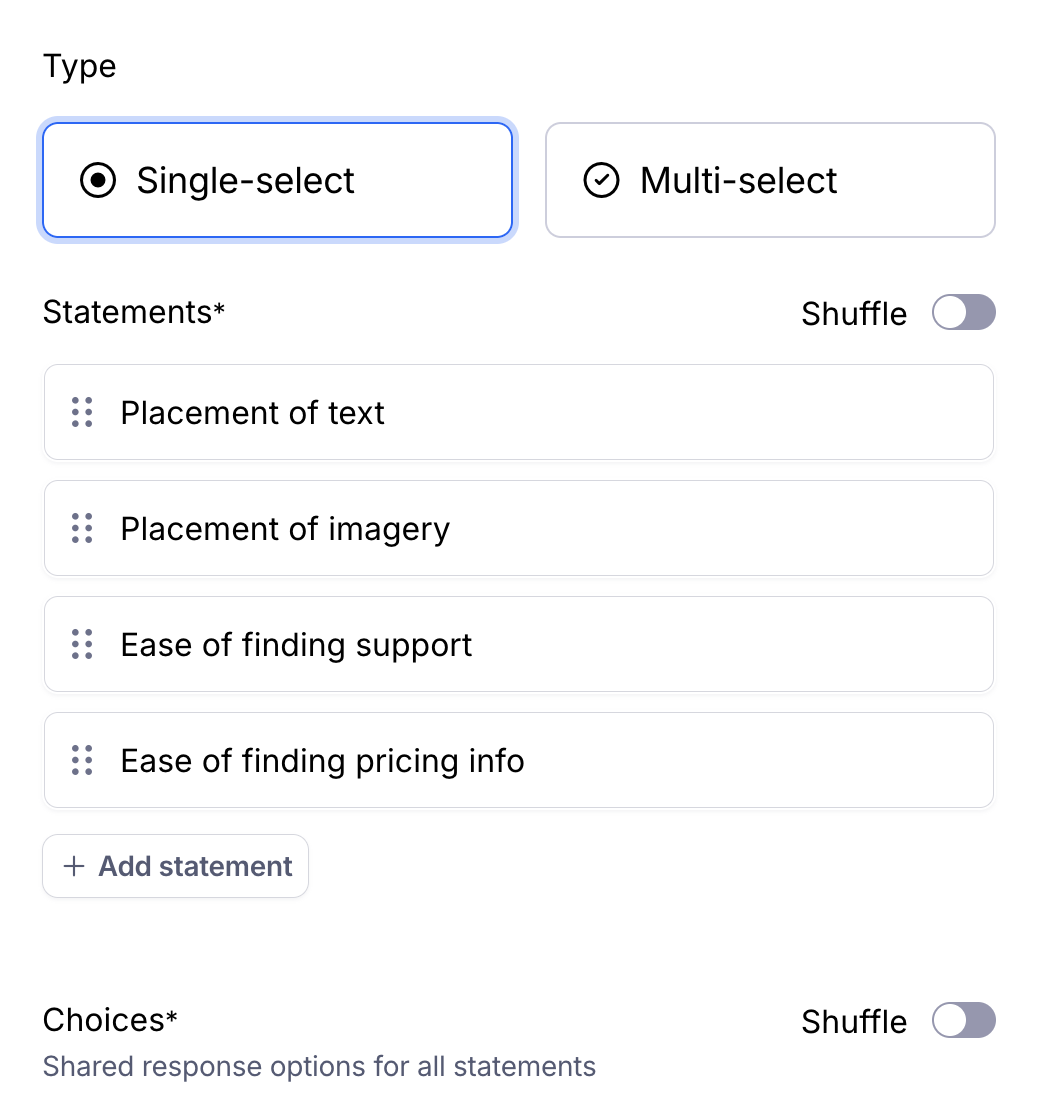Choose Single-select question type

(277, 180)
